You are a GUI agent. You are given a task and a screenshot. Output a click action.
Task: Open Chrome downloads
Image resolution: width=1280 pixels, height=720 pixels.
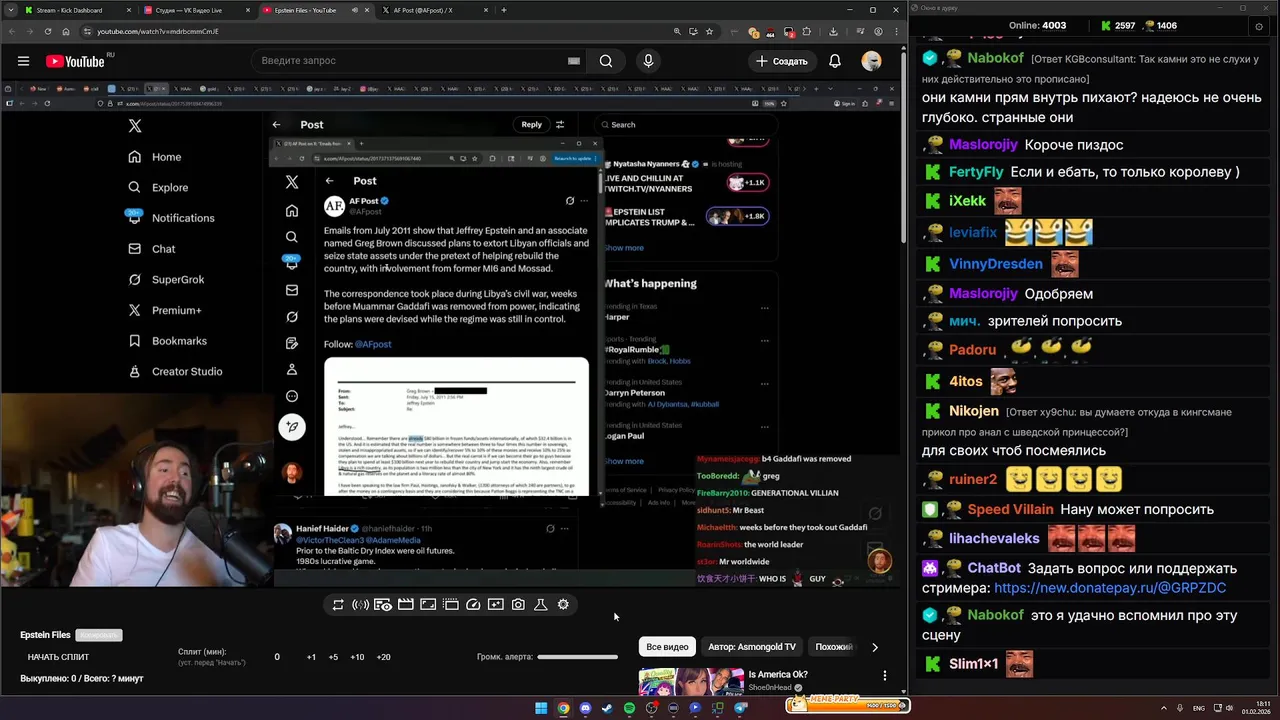coord(833,31)
